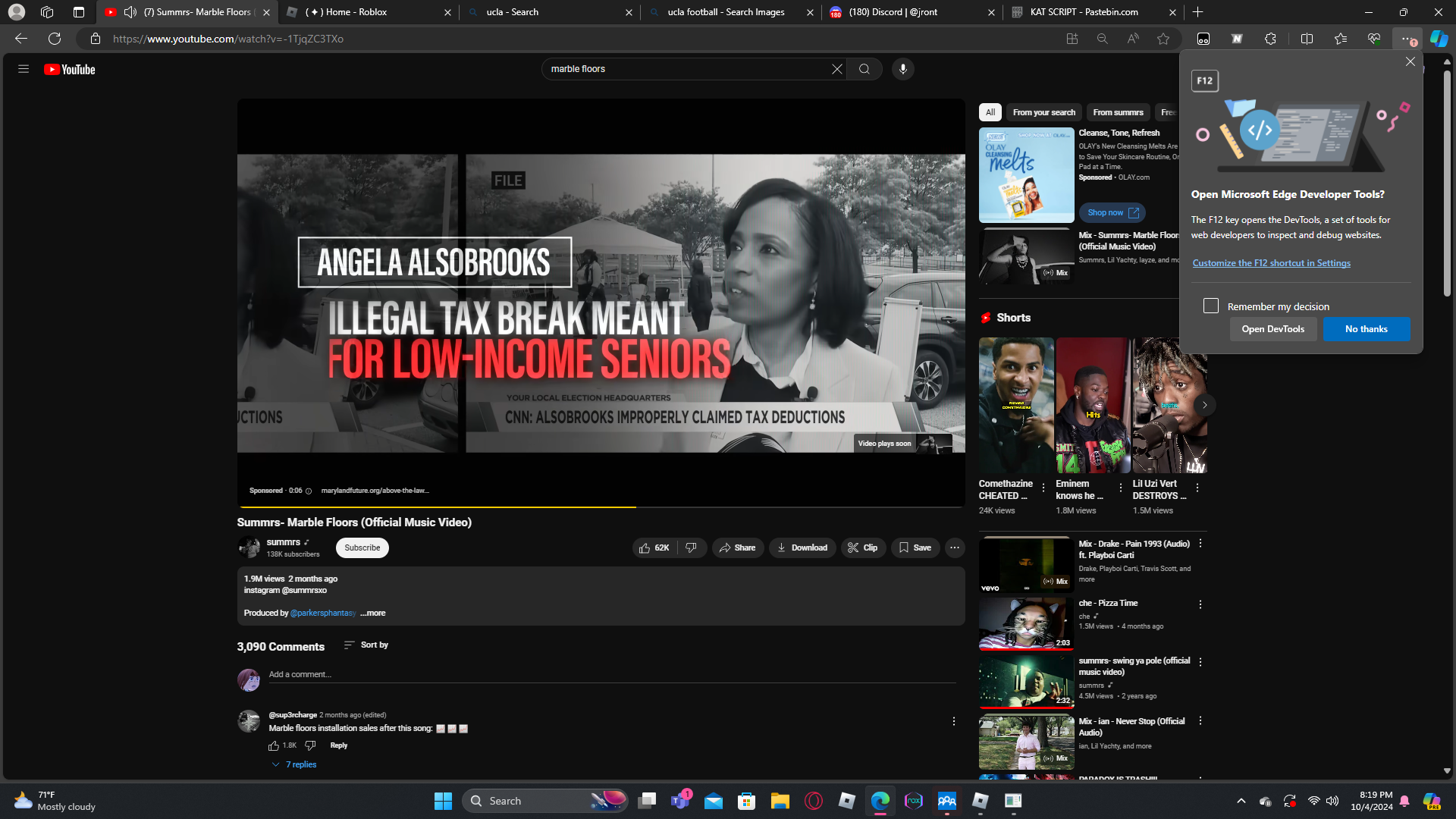Open Copilot in the Edge toolbar
The width and height of the screenshot is (1456, 819).
[1439, 39]
